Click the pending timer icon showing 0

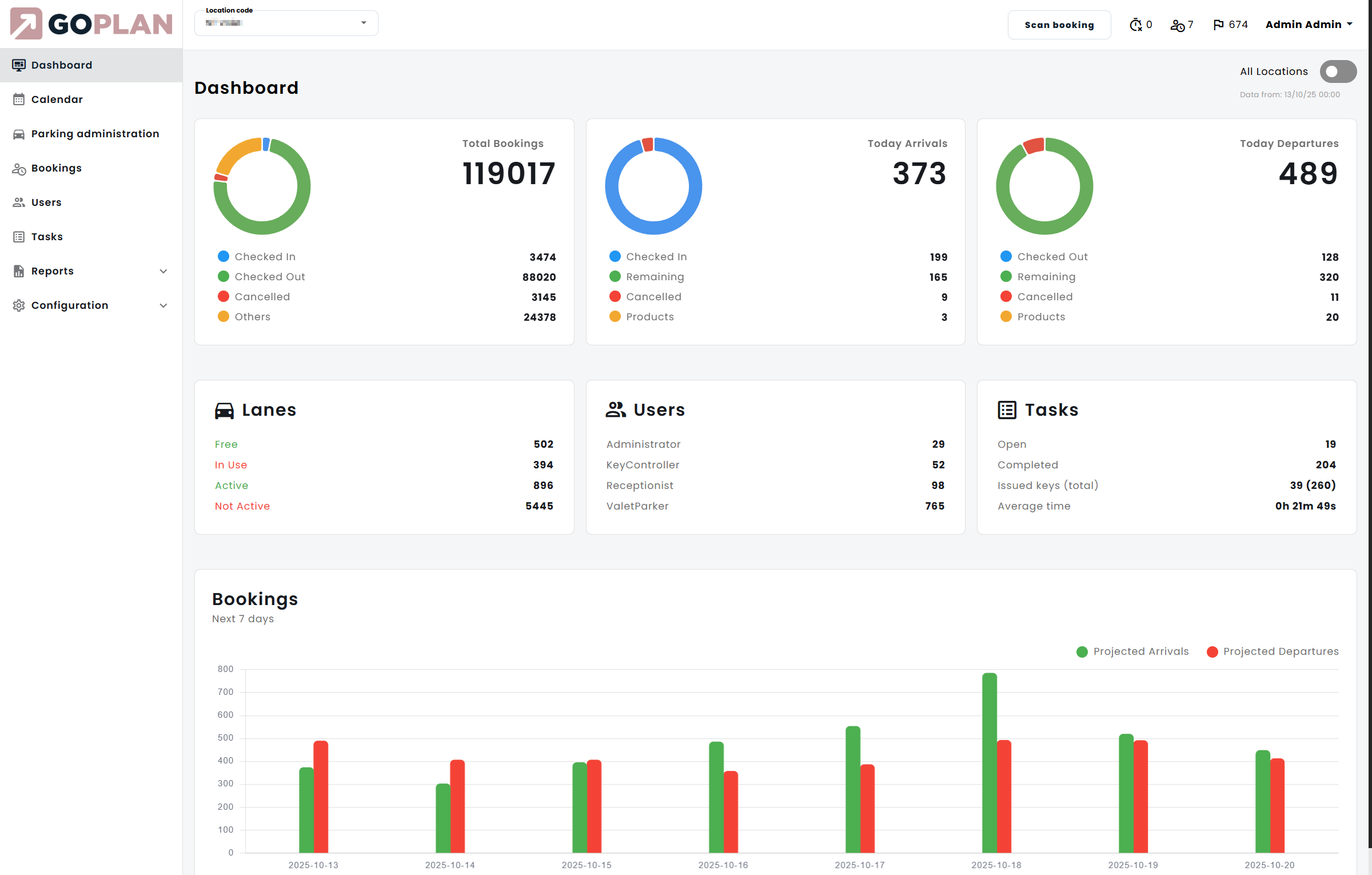[x=1136, y=24]
